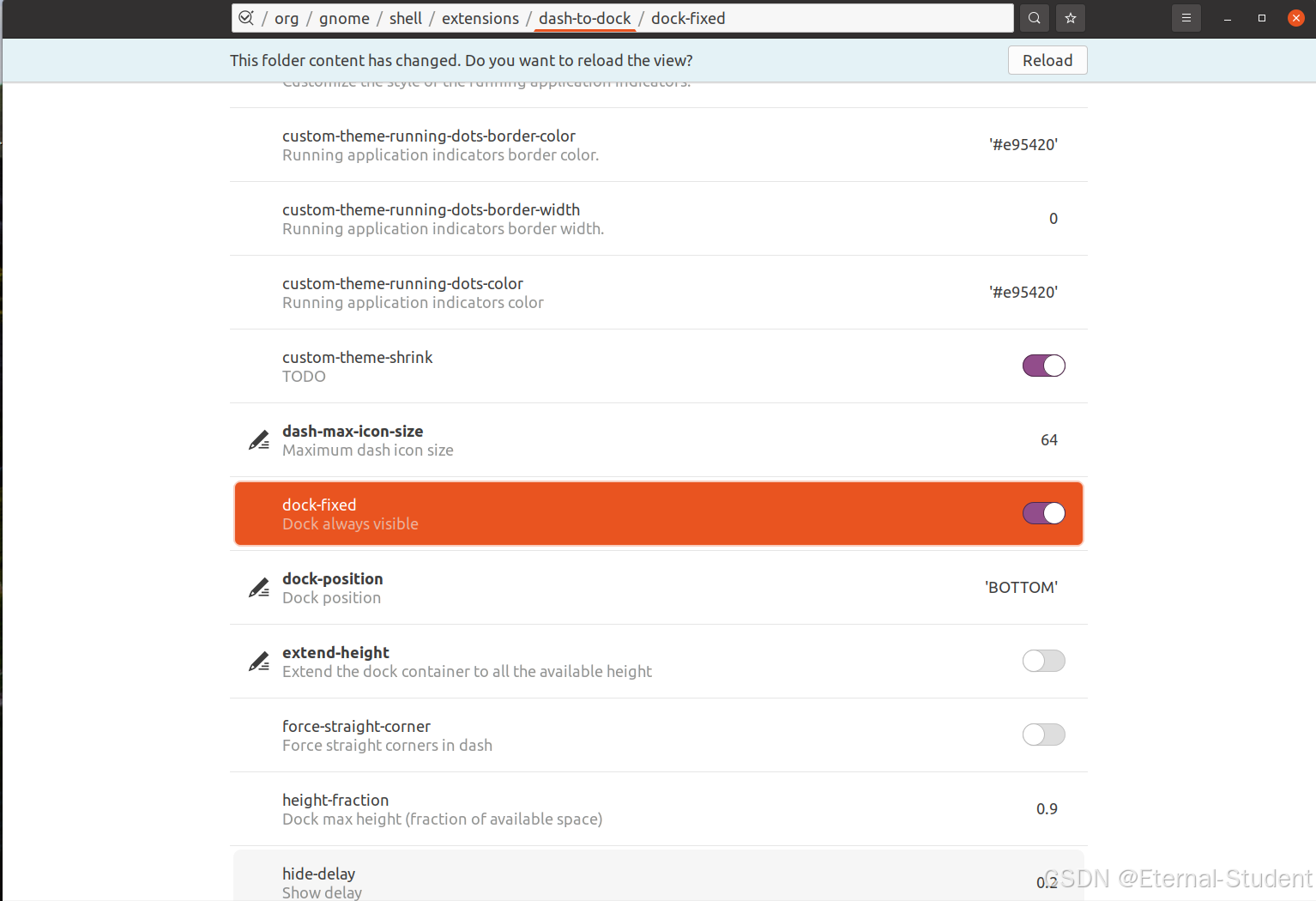The height and width of the screenshot is (901, 1316).
Task: Open the dock-position key
Action: click(x=659, y=588)
